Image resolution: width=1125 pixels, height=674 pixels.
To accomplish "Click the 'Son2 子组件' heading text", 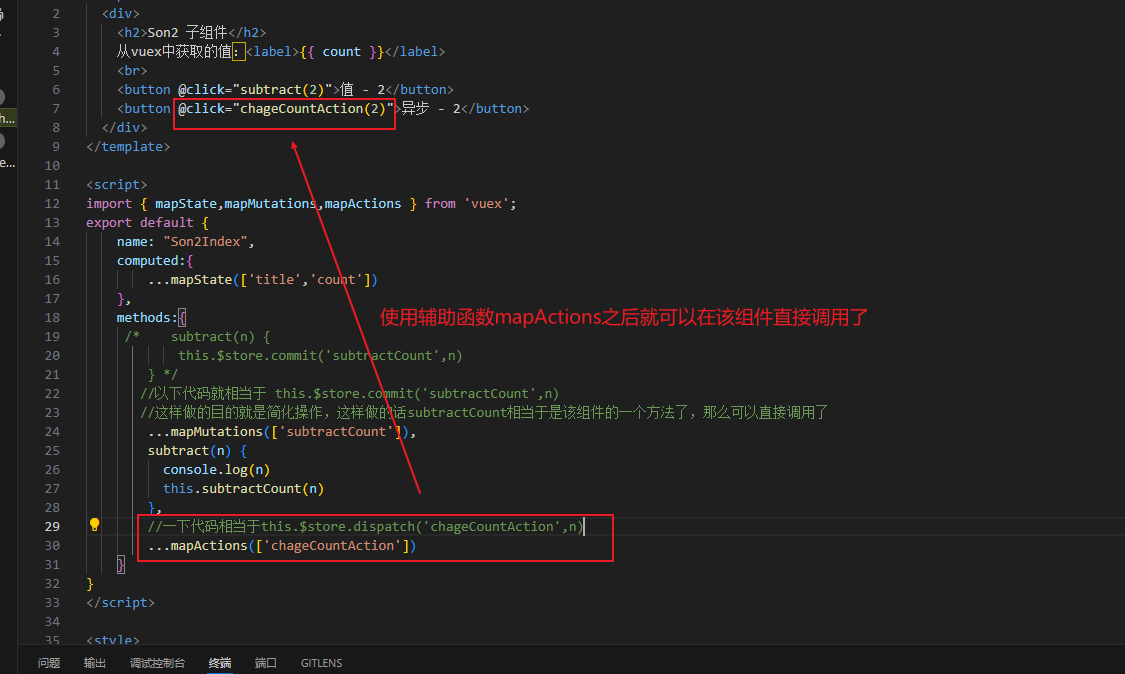I will pos(187,32).
